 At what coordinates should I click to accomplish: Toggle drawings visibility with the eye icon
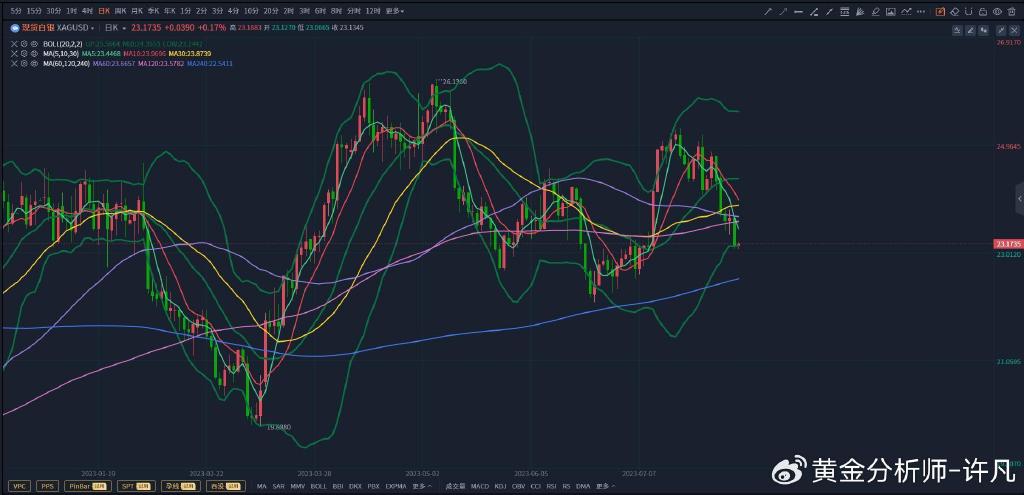997,11
